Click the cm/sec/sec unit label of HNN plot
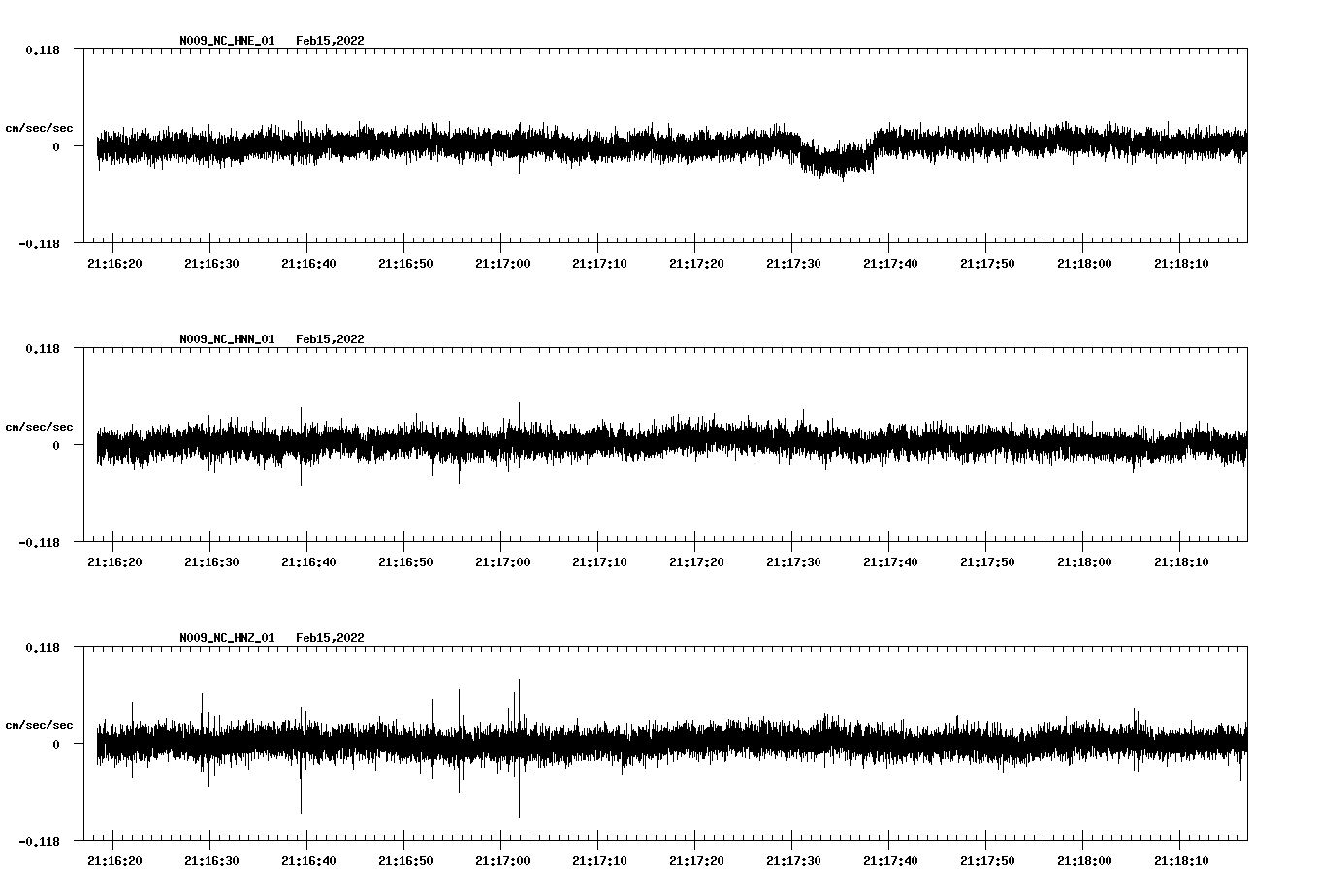Screen dimensions: 1317x896 pos(39,427)
